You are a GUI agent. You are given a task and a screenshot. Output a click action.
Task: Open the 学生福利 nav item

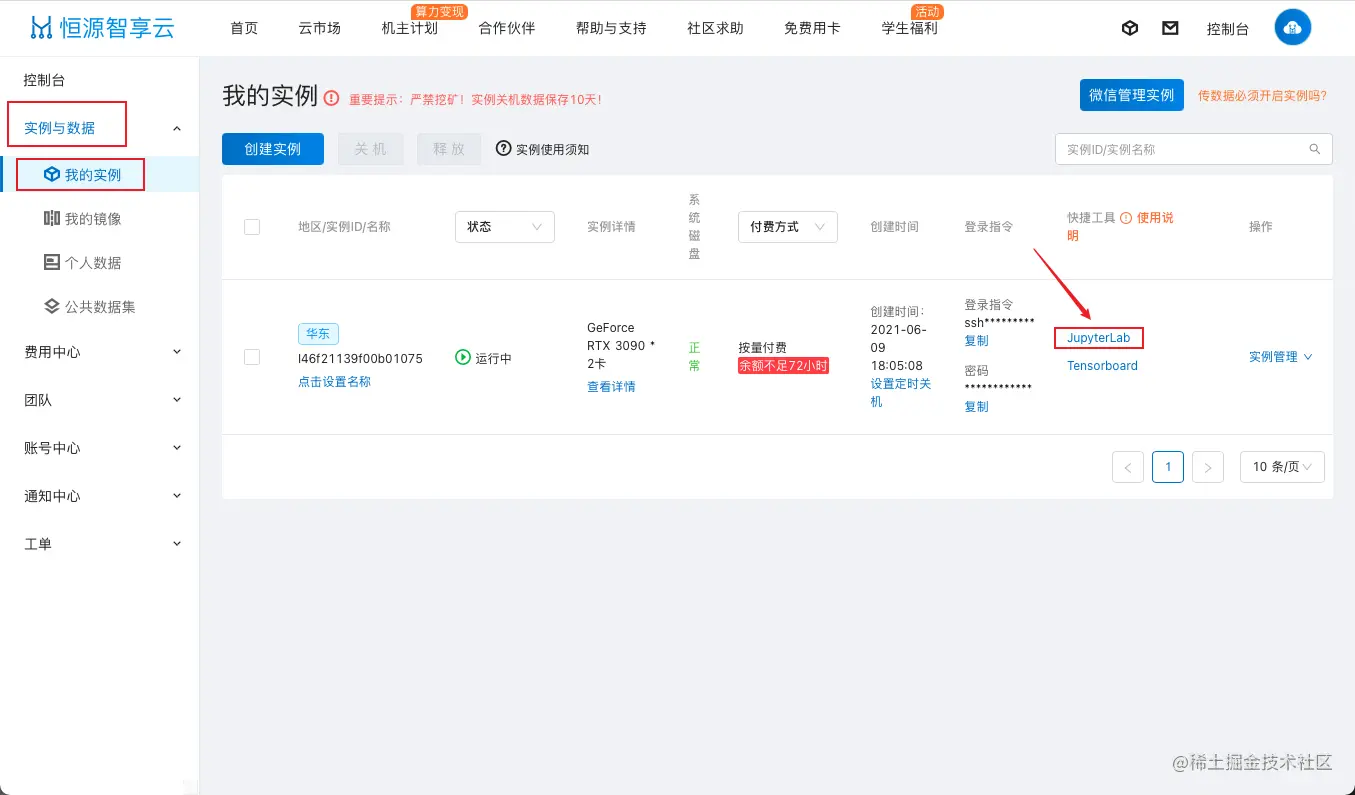(910, 28)
